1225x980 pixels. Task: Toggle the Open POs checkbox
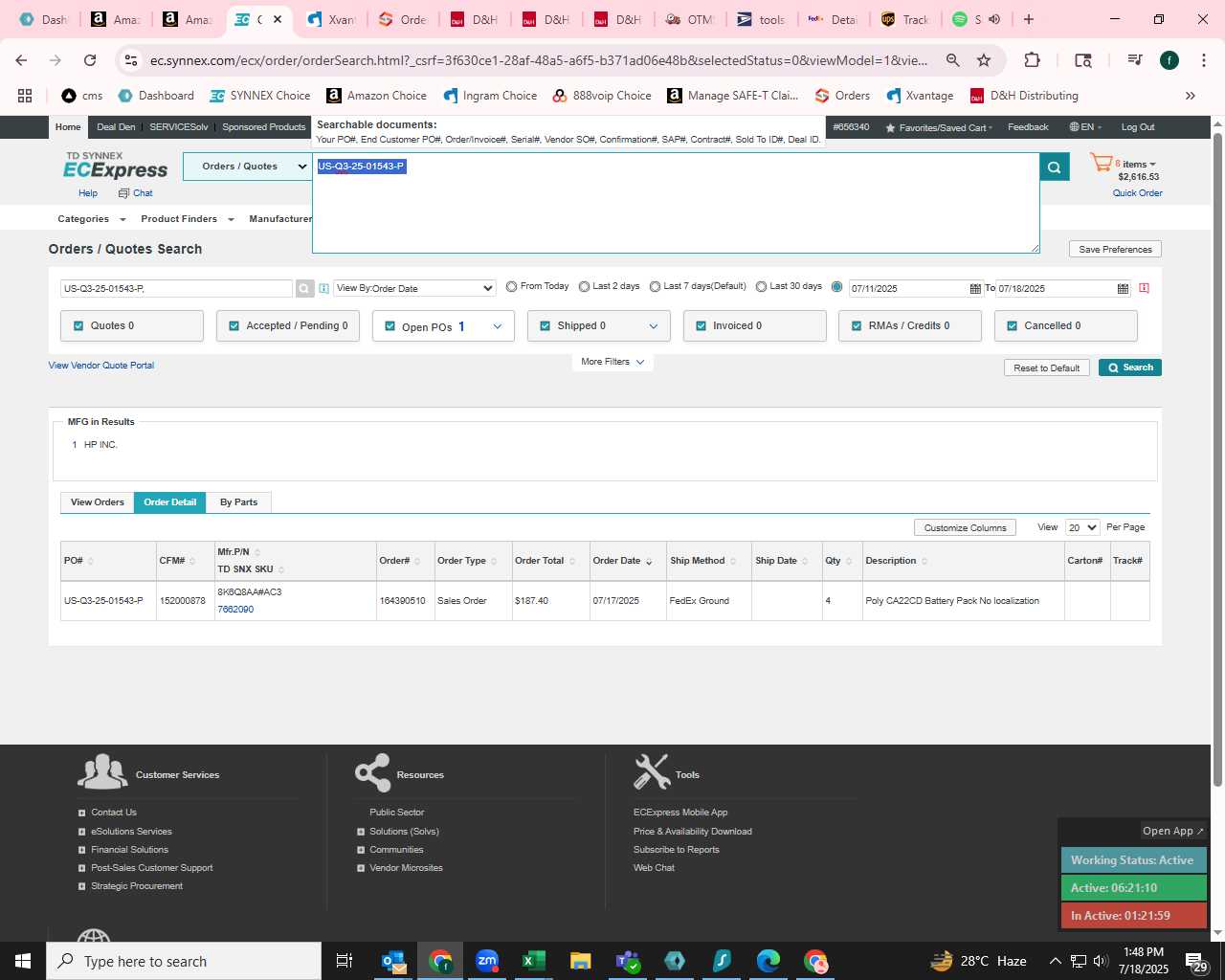pos(390,326)
